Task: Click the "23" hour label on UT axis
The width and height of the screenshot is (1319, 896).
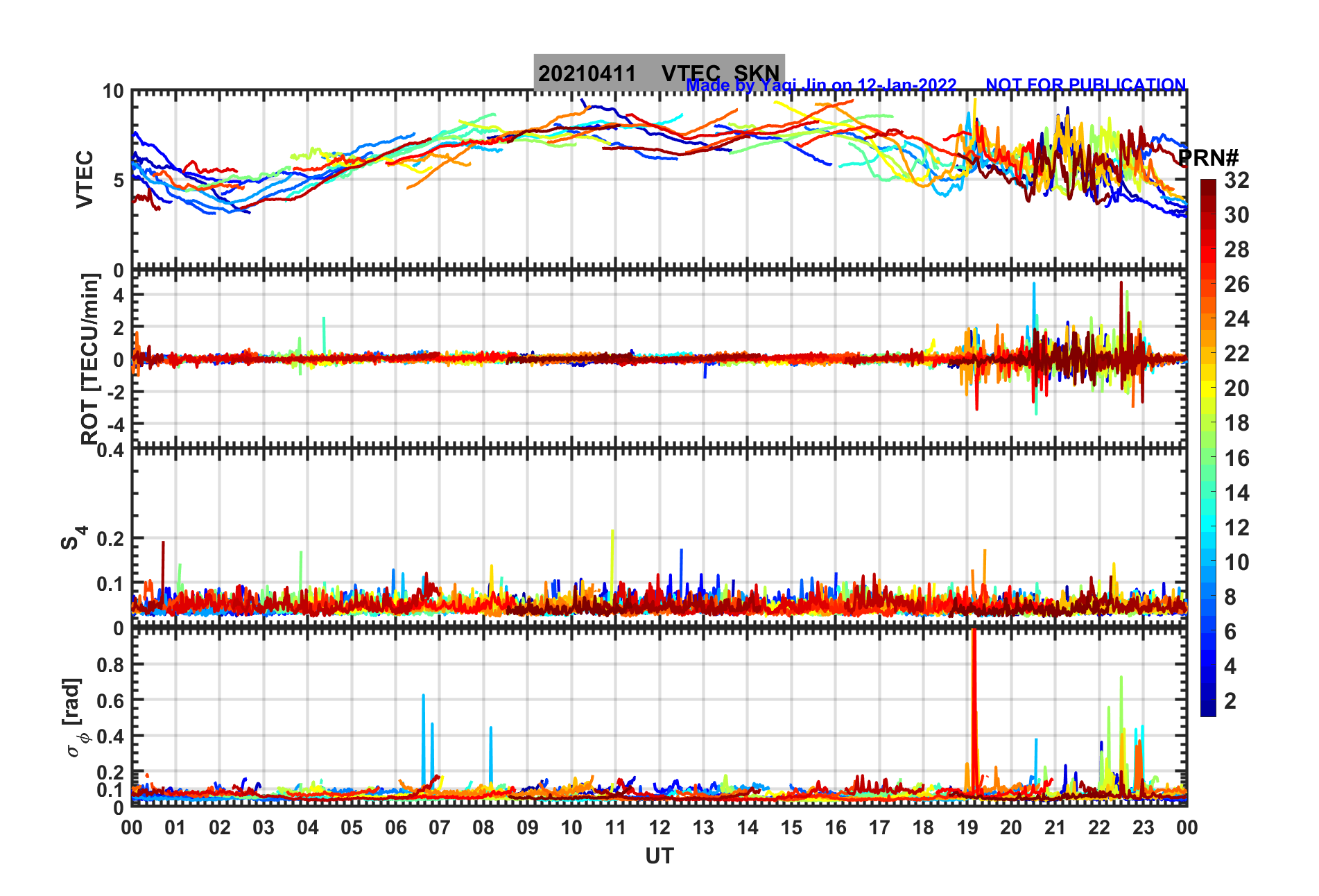Action: 1143,827
